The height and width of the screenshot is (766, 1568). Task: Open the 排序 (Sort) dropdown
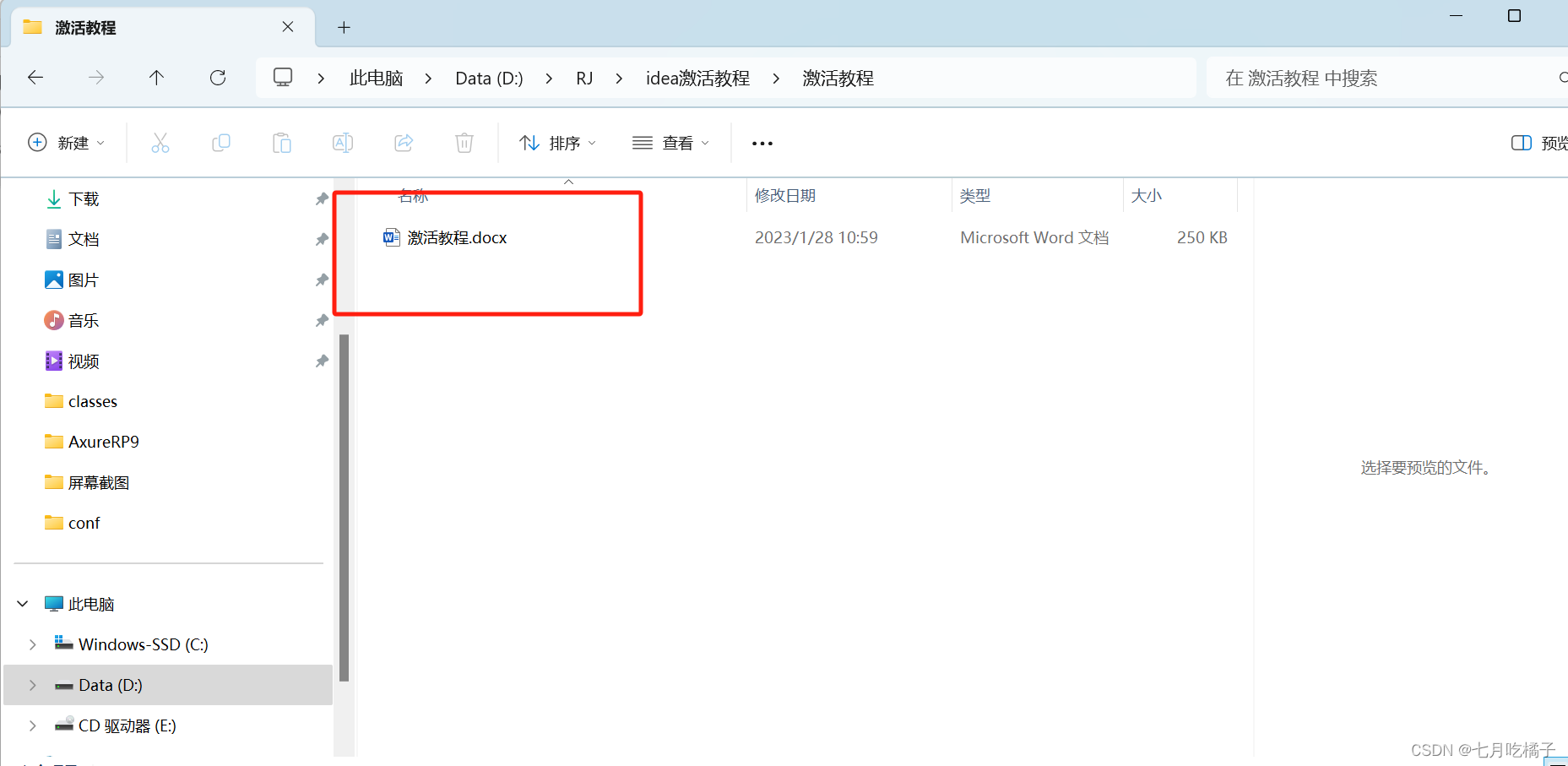pos(557,143)
